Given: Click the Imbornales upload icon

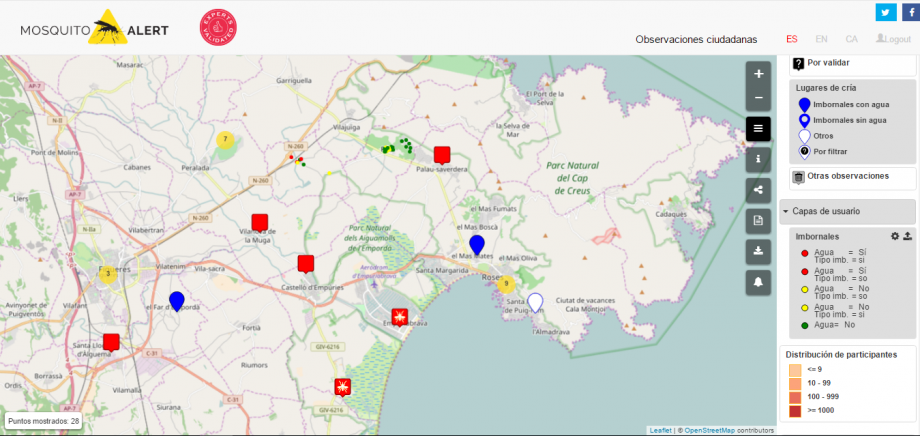Looking at the screenshot, I should tap(907, 236).
